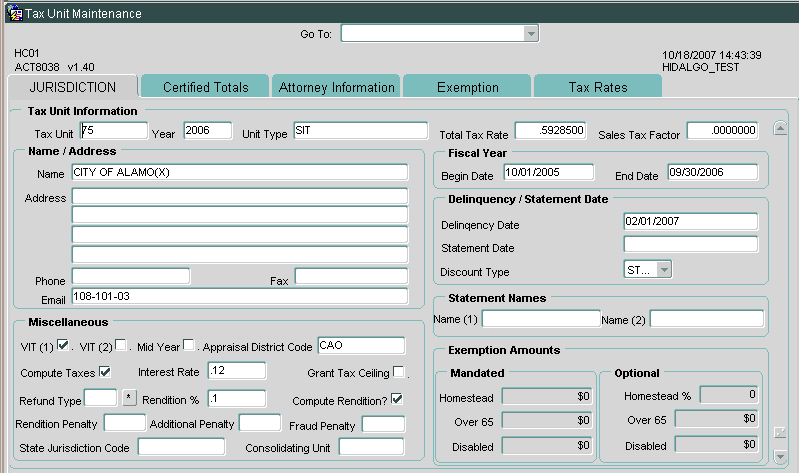
Task: Click the Mandated Disabled amount field
Action: pos(547,445)
